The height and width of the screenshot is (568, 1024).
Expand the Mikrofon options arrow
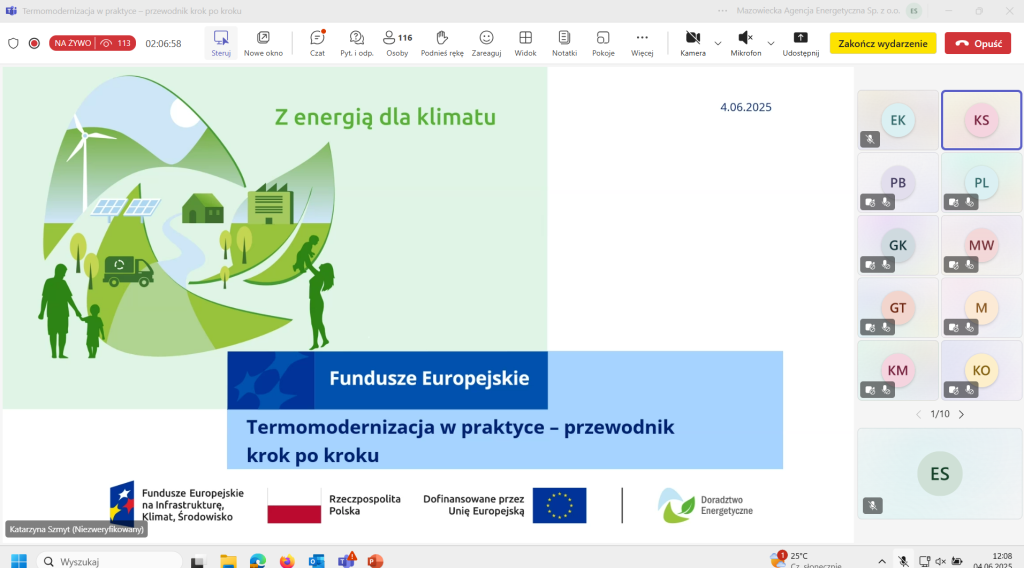click(x=770, y=43)
